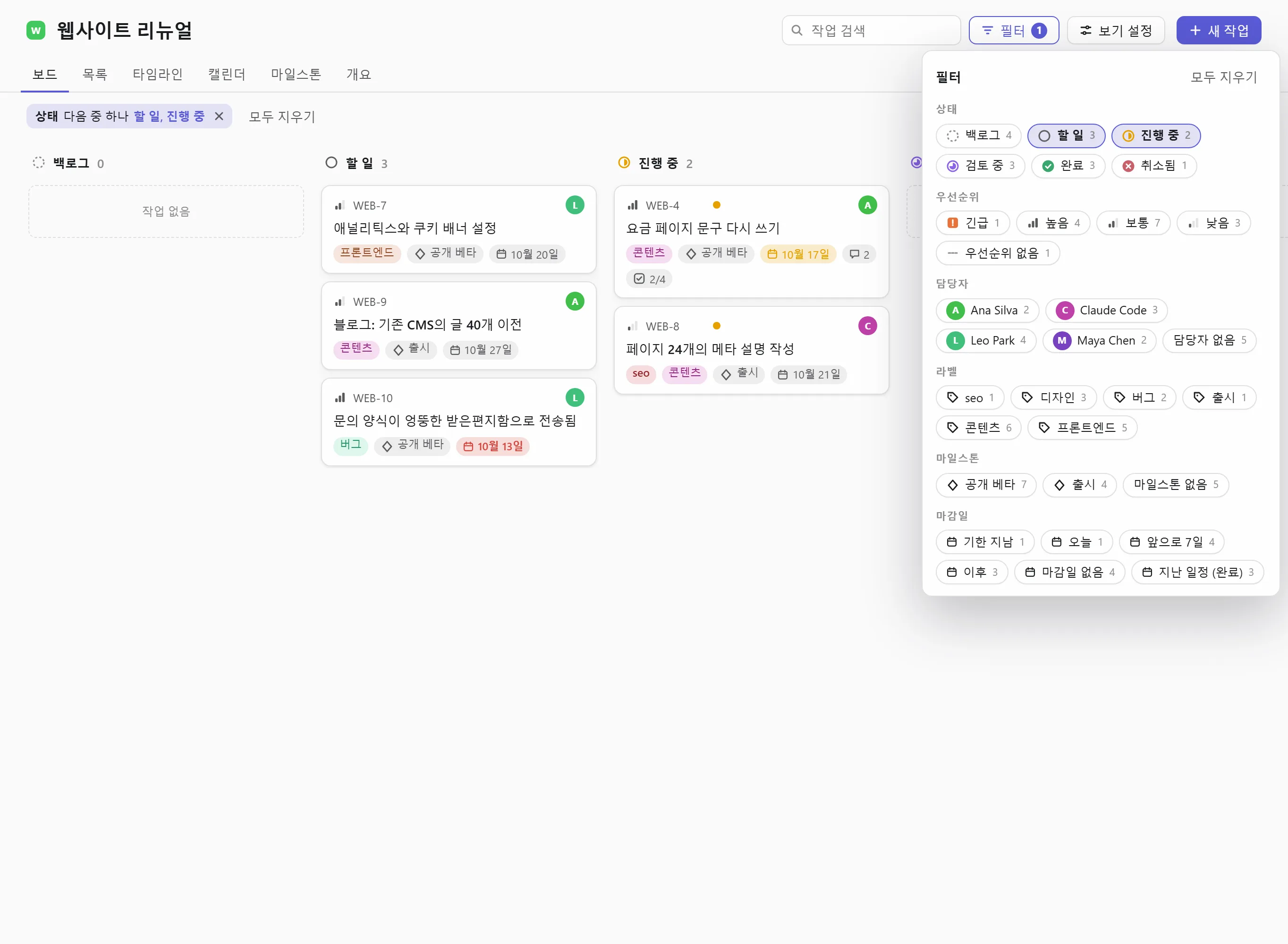Toggle the 검토 중 status filter

(980, 166)
